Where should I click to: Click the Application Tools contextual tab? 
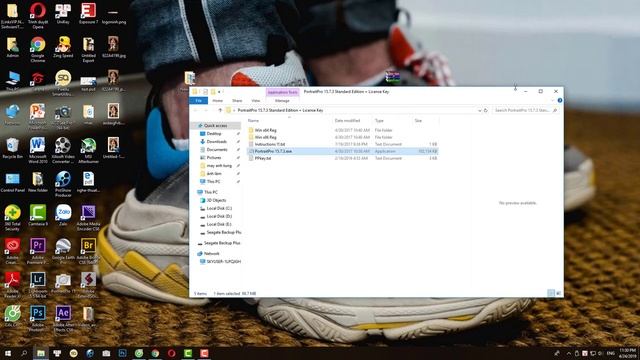pyautogui.click(x=282, y=92)
